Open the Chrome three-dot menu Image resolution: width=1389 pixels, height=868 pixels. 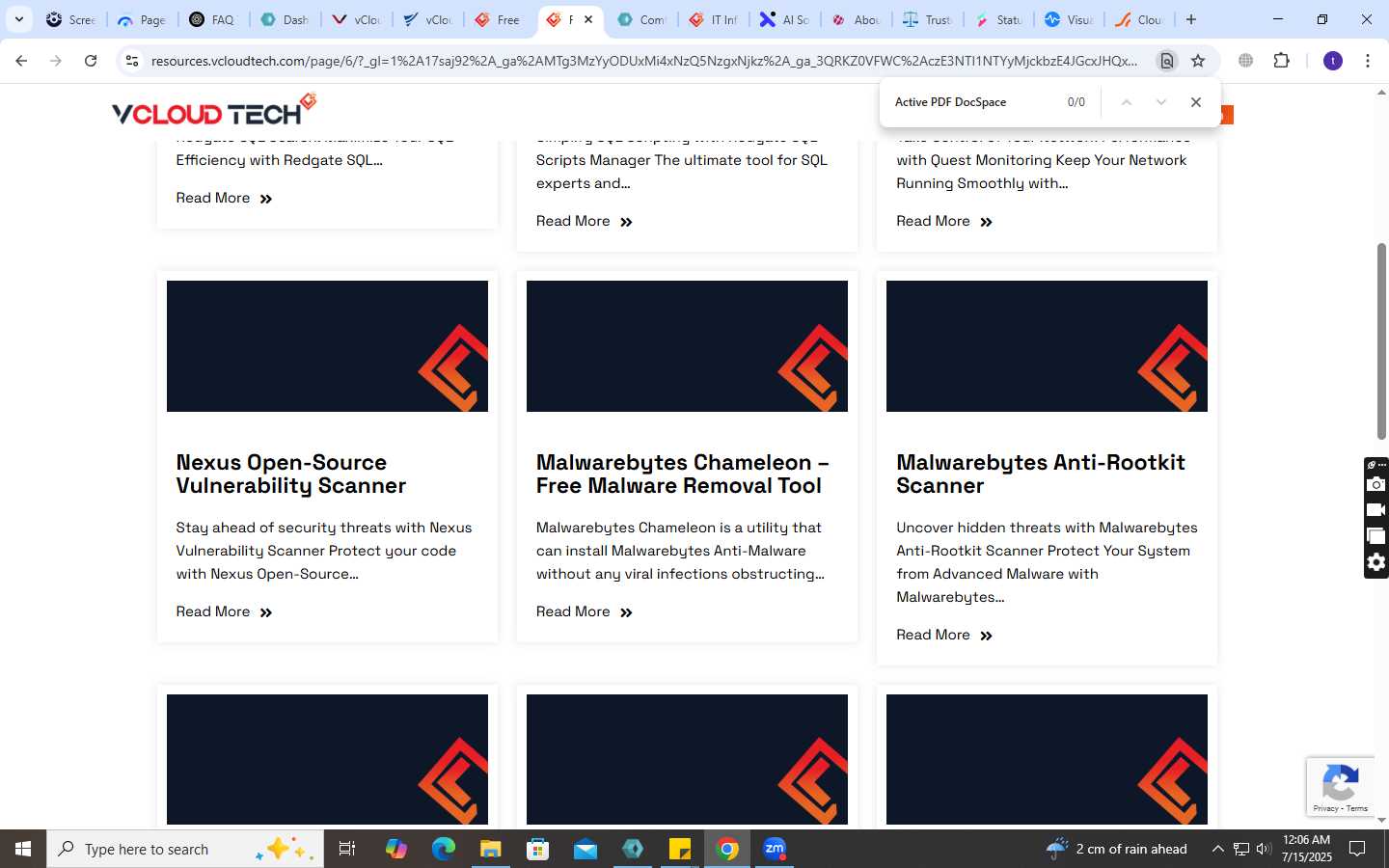pyautogui.click(x=1368, y=61)
